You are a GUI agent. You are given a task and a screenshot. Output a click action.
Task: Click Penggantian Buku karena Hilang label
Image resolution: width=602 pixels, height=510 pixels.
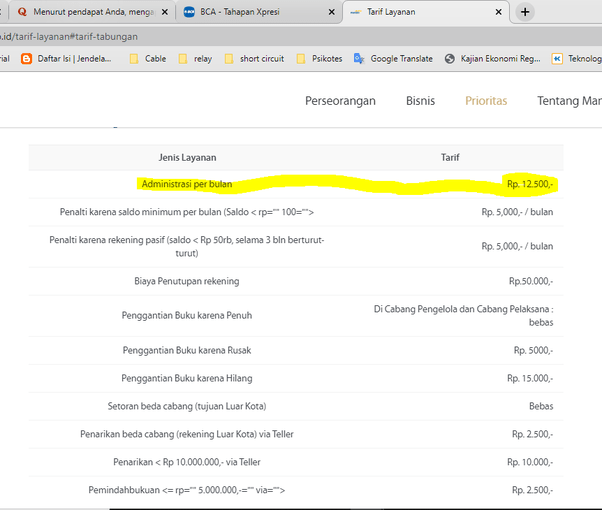point(187,378)
